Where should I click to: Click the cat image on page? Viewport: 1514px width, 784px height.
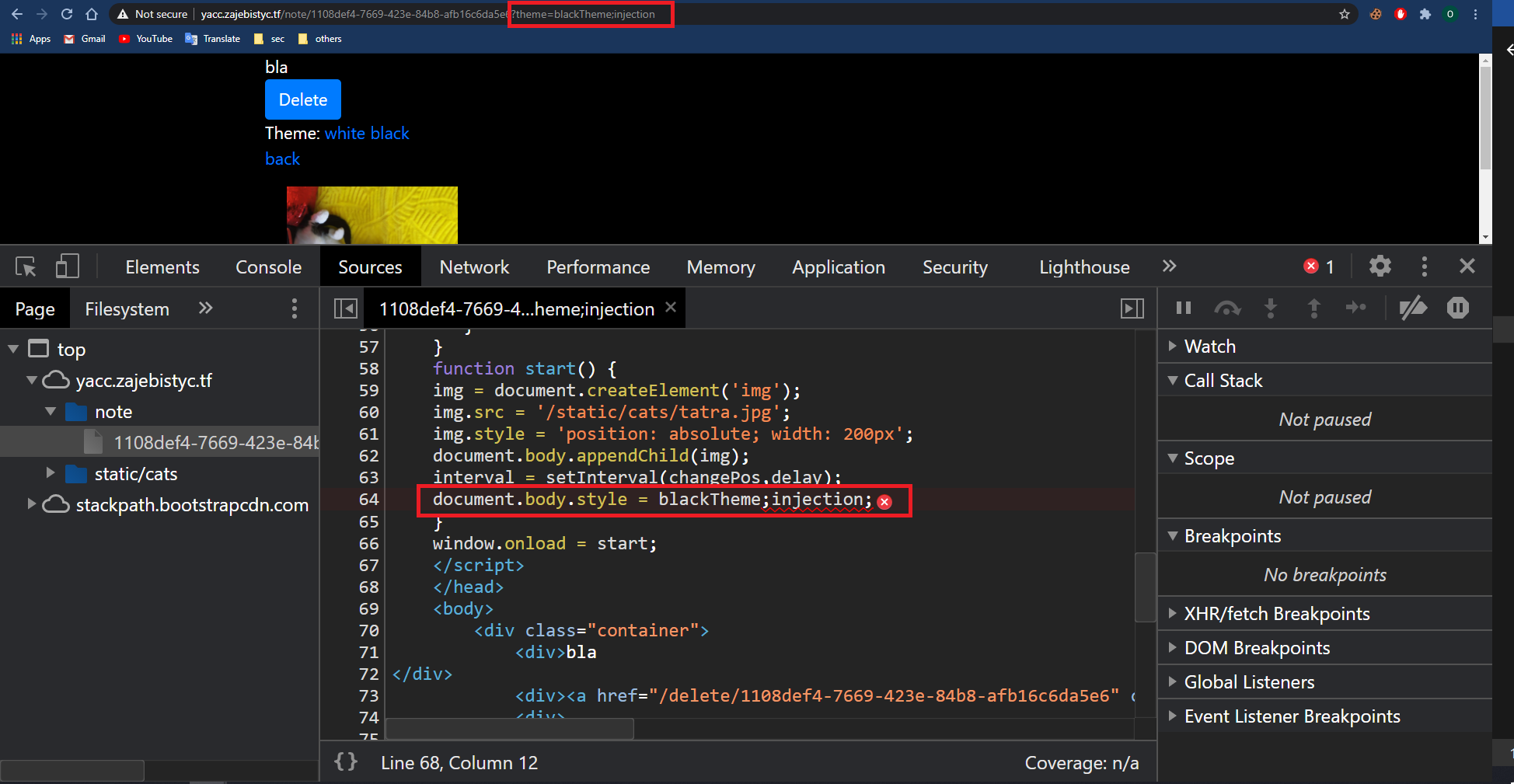[x=372, y=215]
